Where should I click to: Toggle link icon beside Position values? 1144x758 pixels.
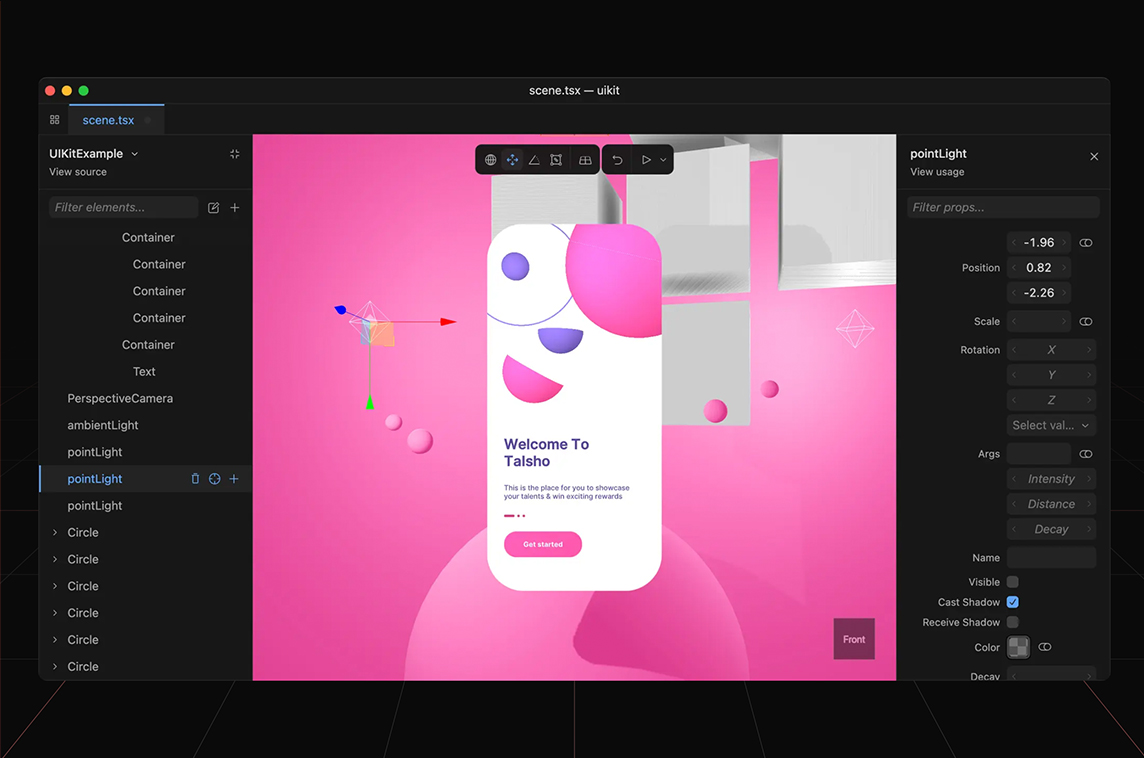1086,242
